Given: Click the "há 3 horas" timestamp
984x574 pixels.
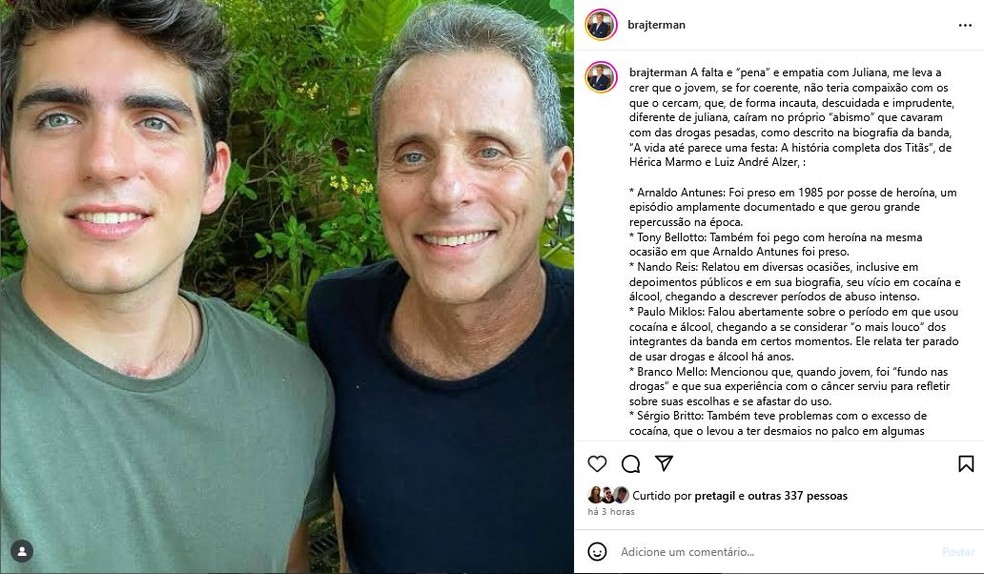Looking at the screenshot, I should click(611, 512).
